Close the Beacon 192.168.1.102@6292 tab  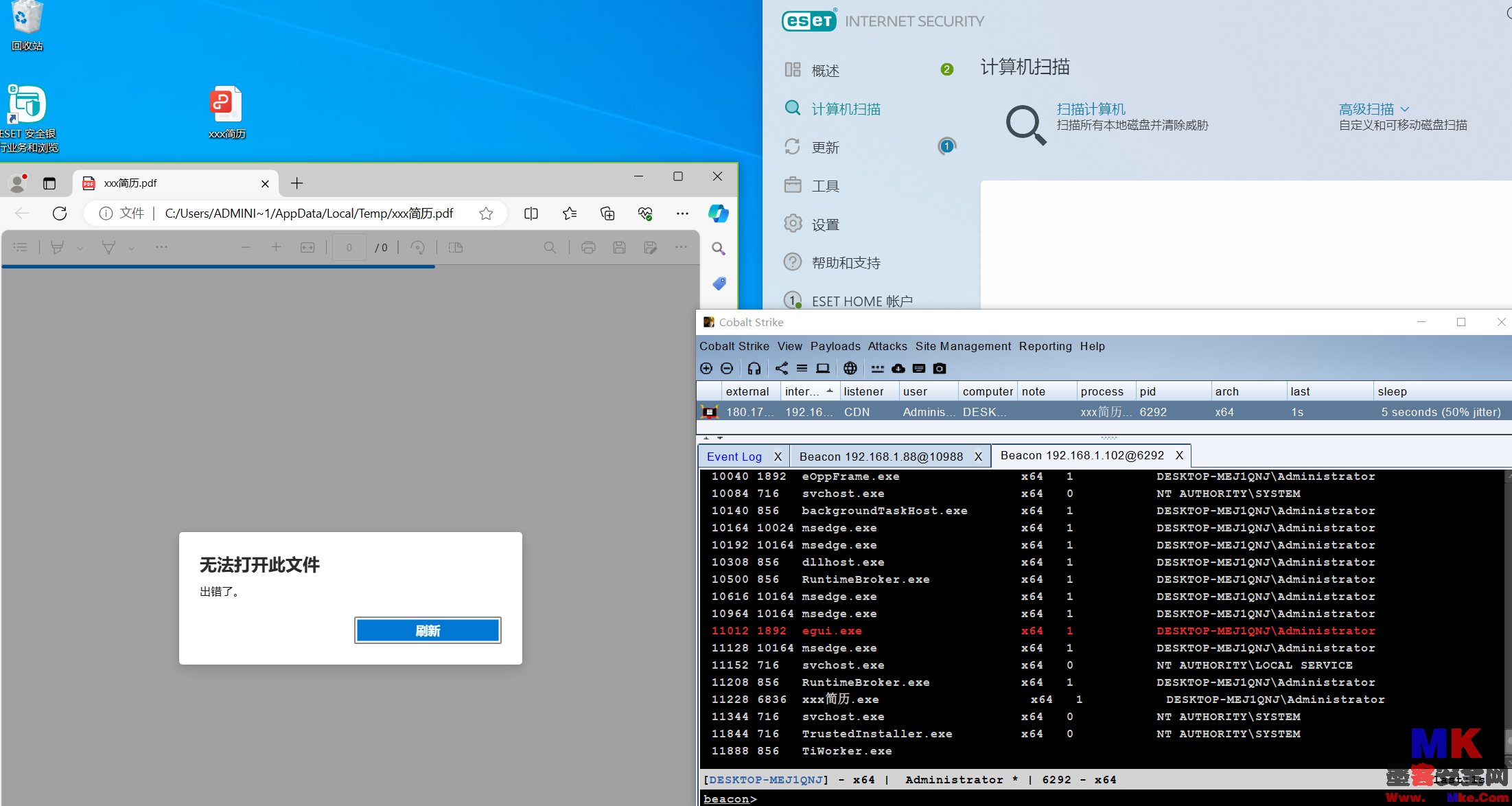click(x=1179, y=455)
